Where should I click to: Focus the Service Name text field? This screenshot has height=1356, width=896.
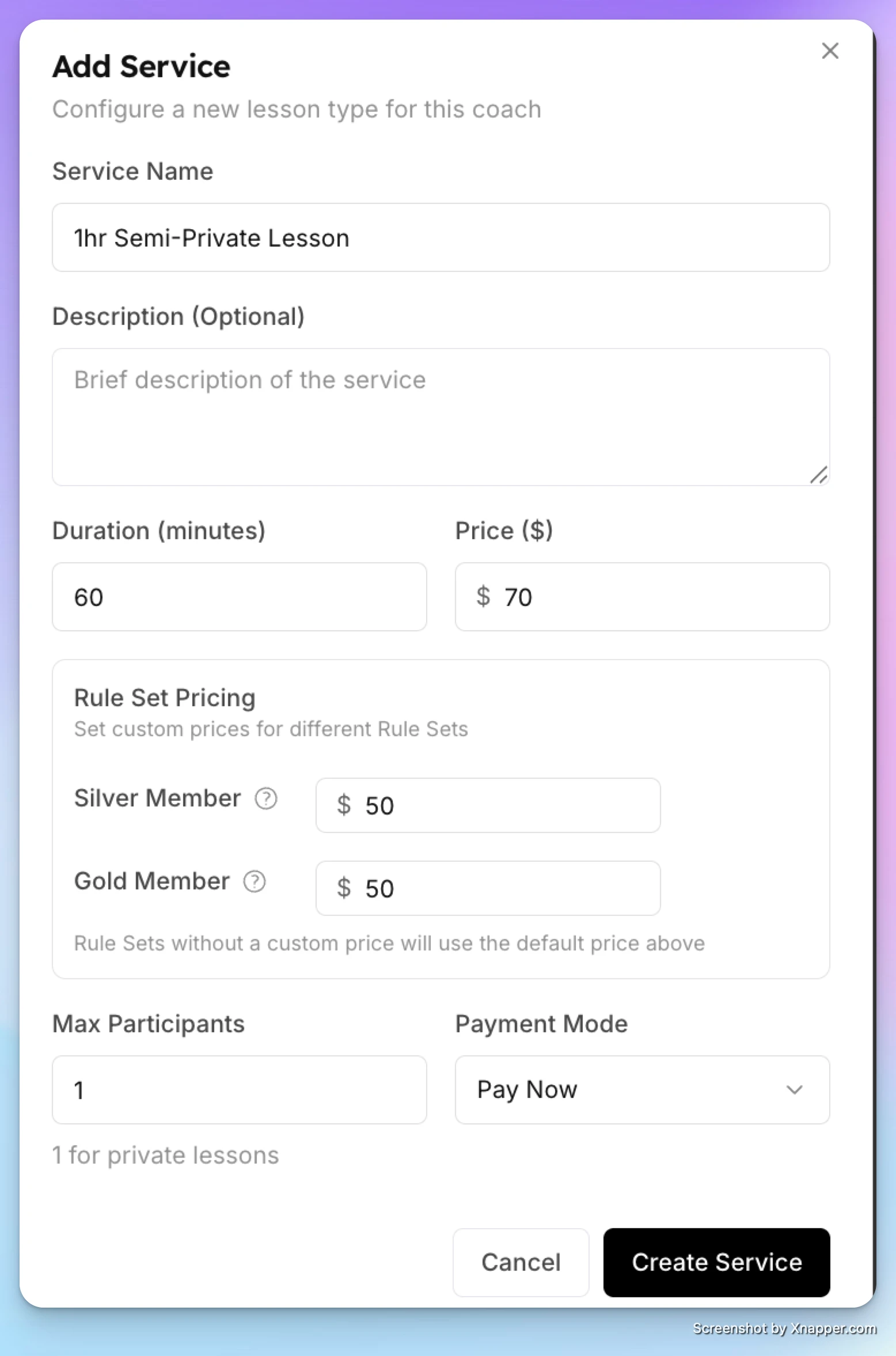441,237
